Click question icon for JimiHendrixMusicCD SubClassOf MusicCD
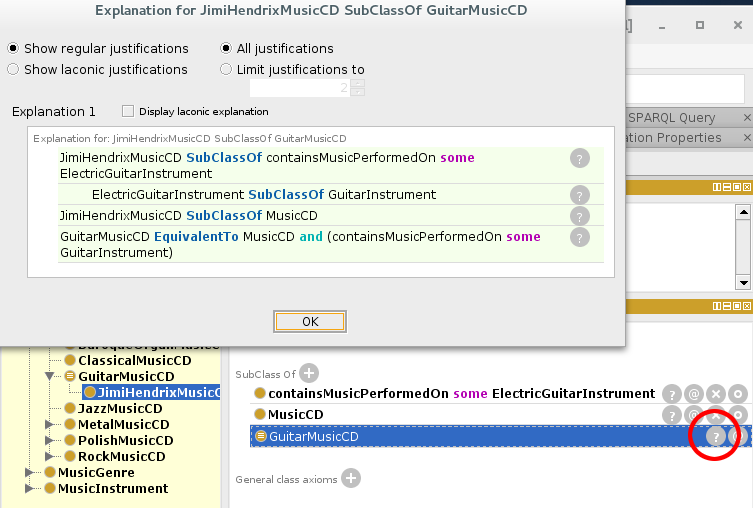This screenshot has width=753, height=508. coord(580,216)
